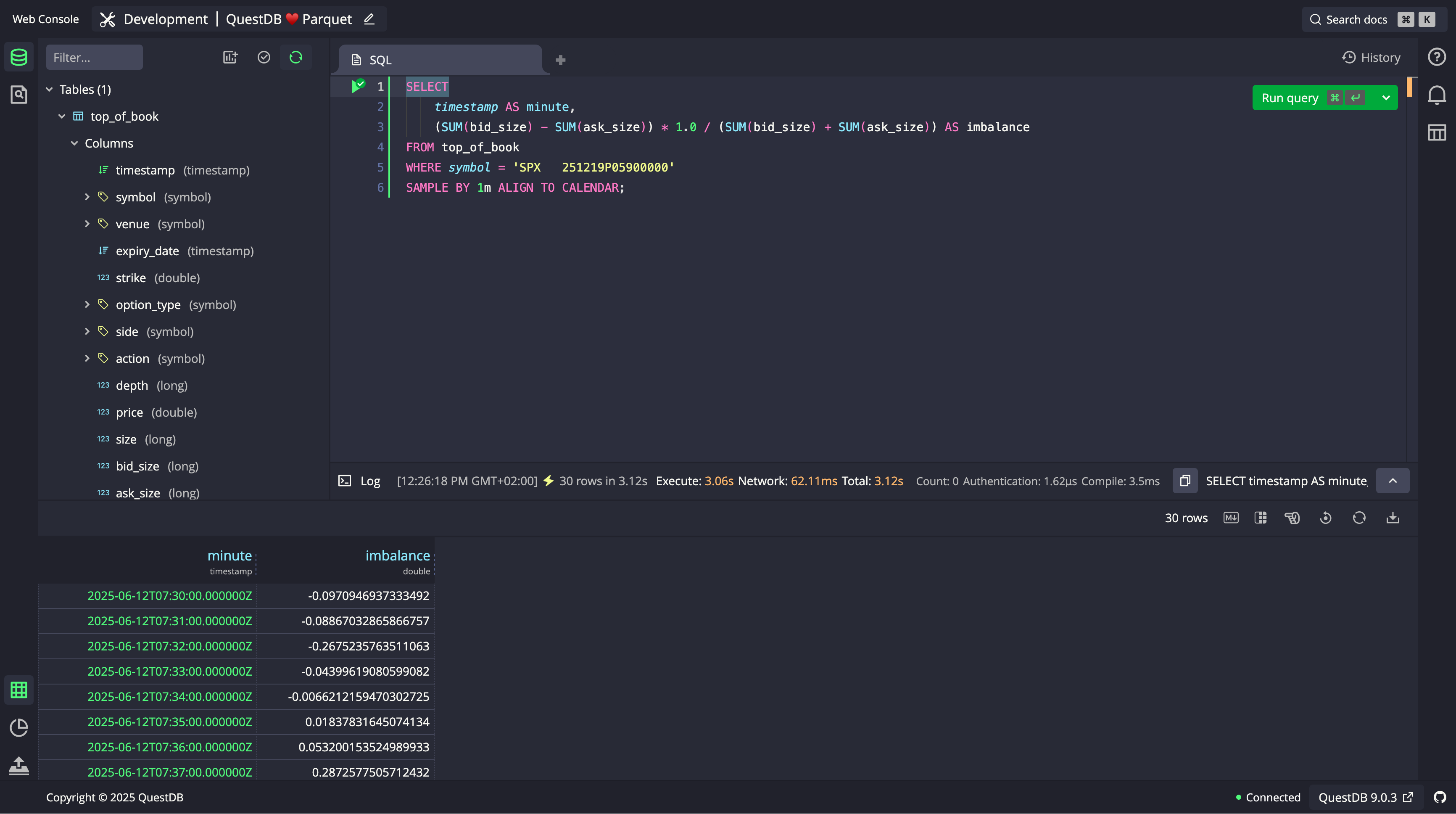This screenshot has height=814, width=1456.
Task: Switch to grid results view
Action: pyautogui.click(x=18, y=690)
